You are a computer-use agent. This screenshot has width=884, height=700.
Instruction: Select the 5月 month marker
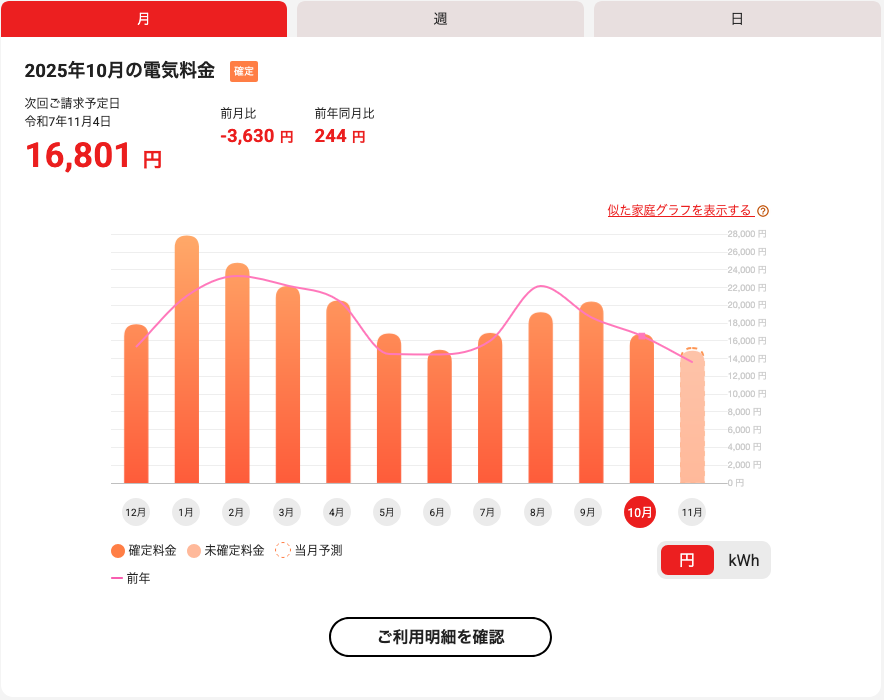click(x=387, y=512)
